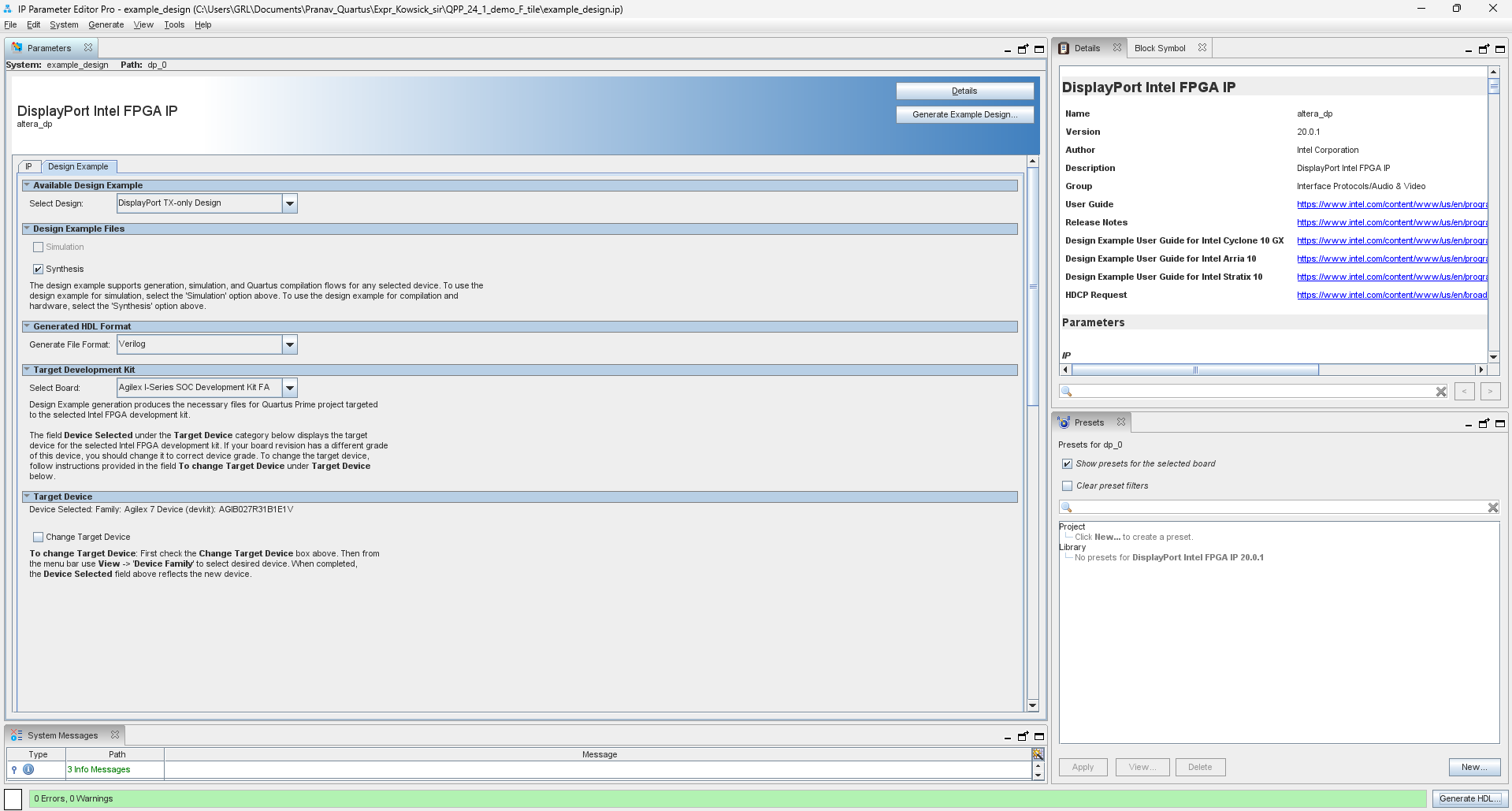This screenshot has width=1512, height=811.
Task: Open the Select Design dropdown
Action: click(x=290, y=203)
